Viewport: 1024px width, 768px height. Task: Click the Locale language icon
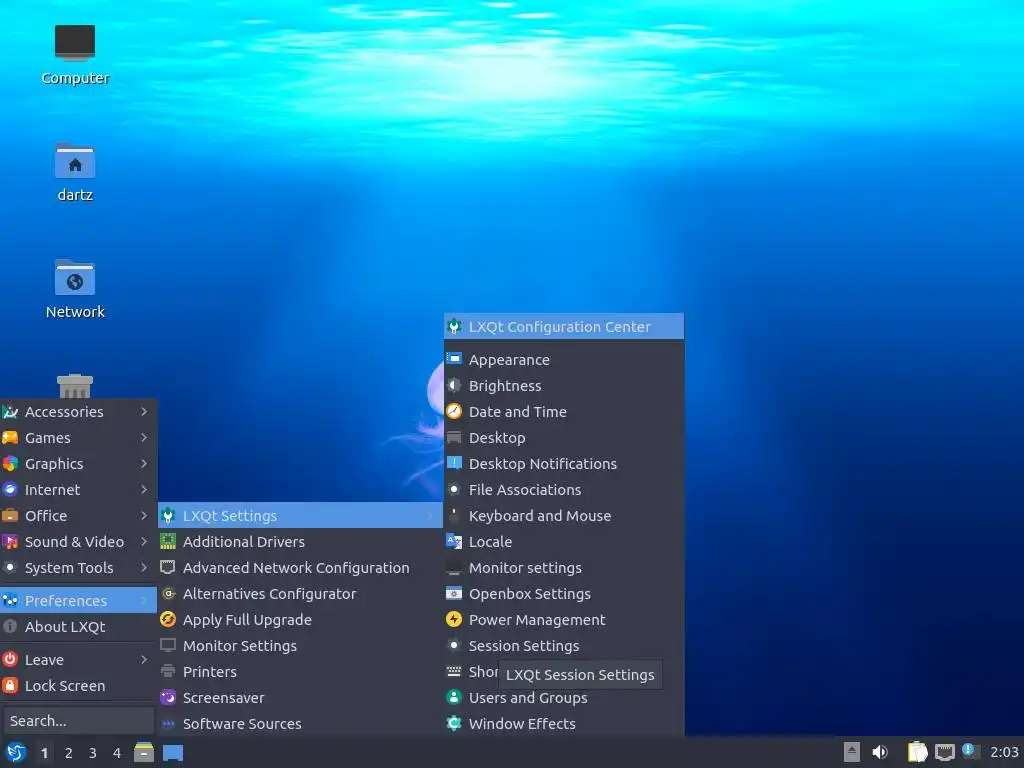coord(454,541)
